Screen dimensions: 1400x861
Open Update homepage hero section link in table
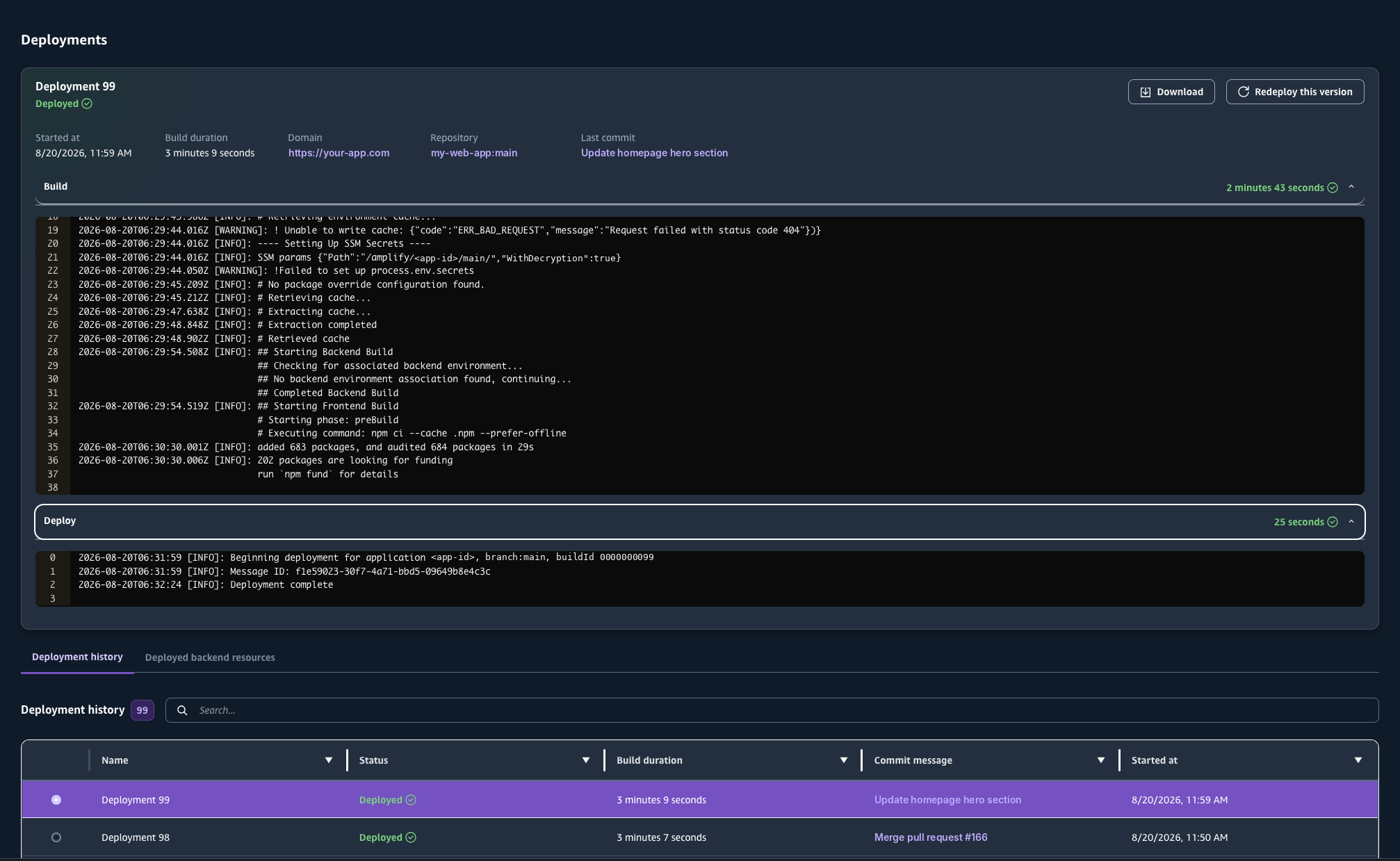pos(947,800)
